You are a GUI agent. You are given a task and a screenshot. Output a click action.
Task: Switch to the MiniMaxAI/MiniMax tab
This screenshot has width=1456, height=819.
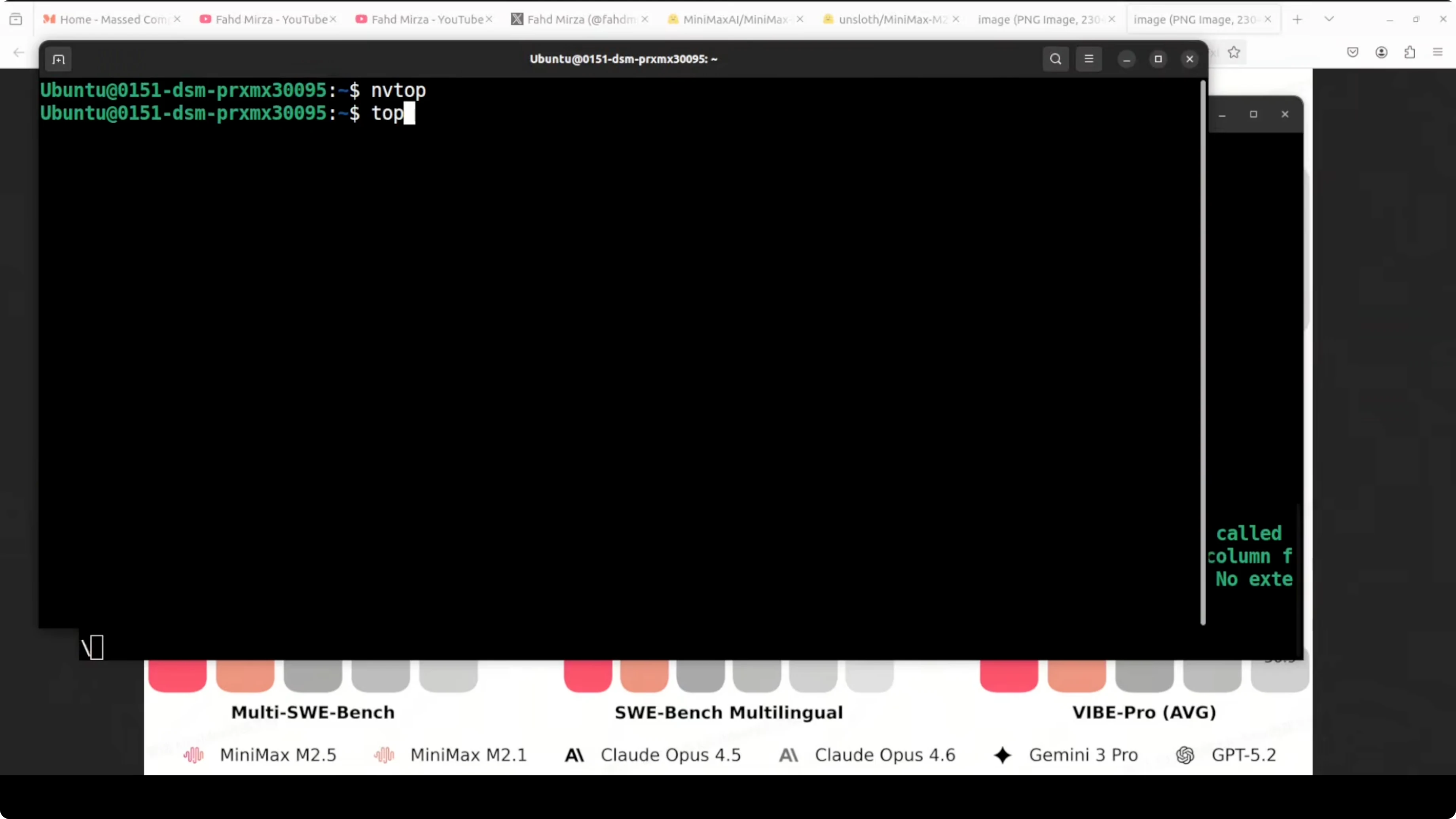pos(729,19)
